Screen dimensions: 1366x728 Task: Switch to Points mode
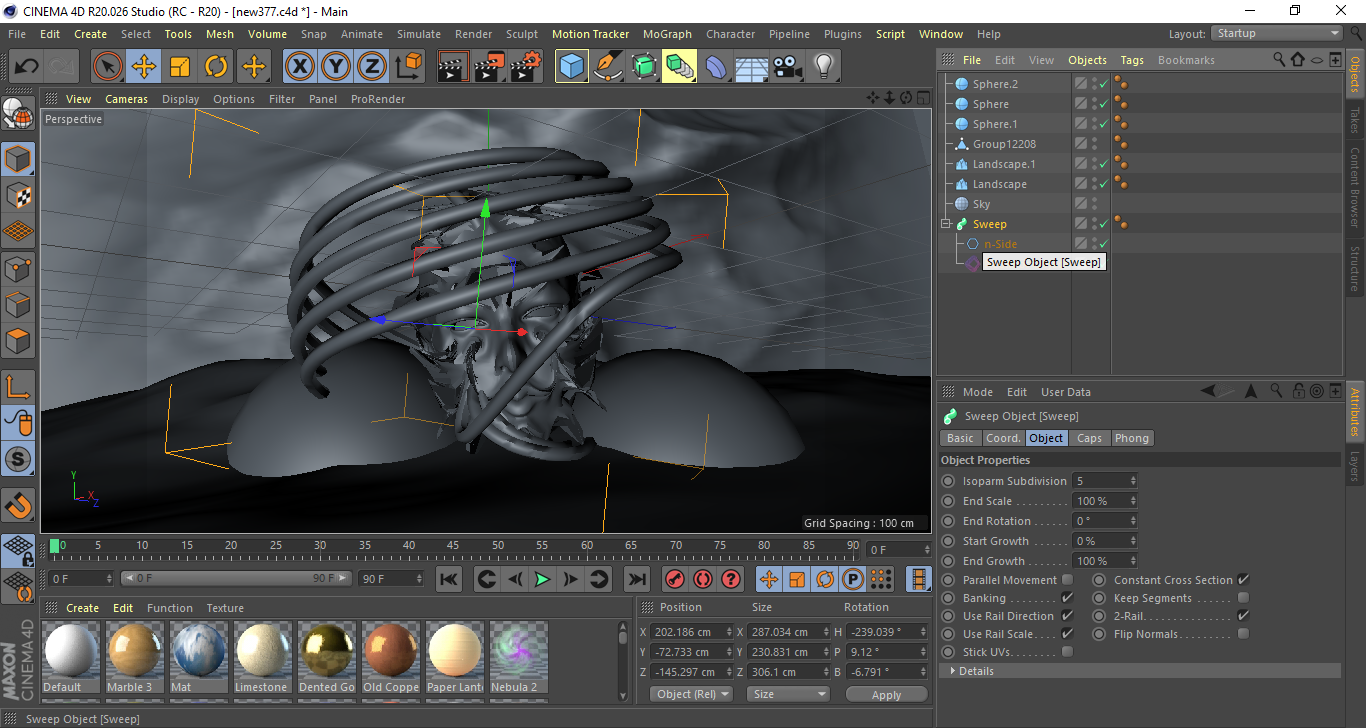tap(19, 268)
